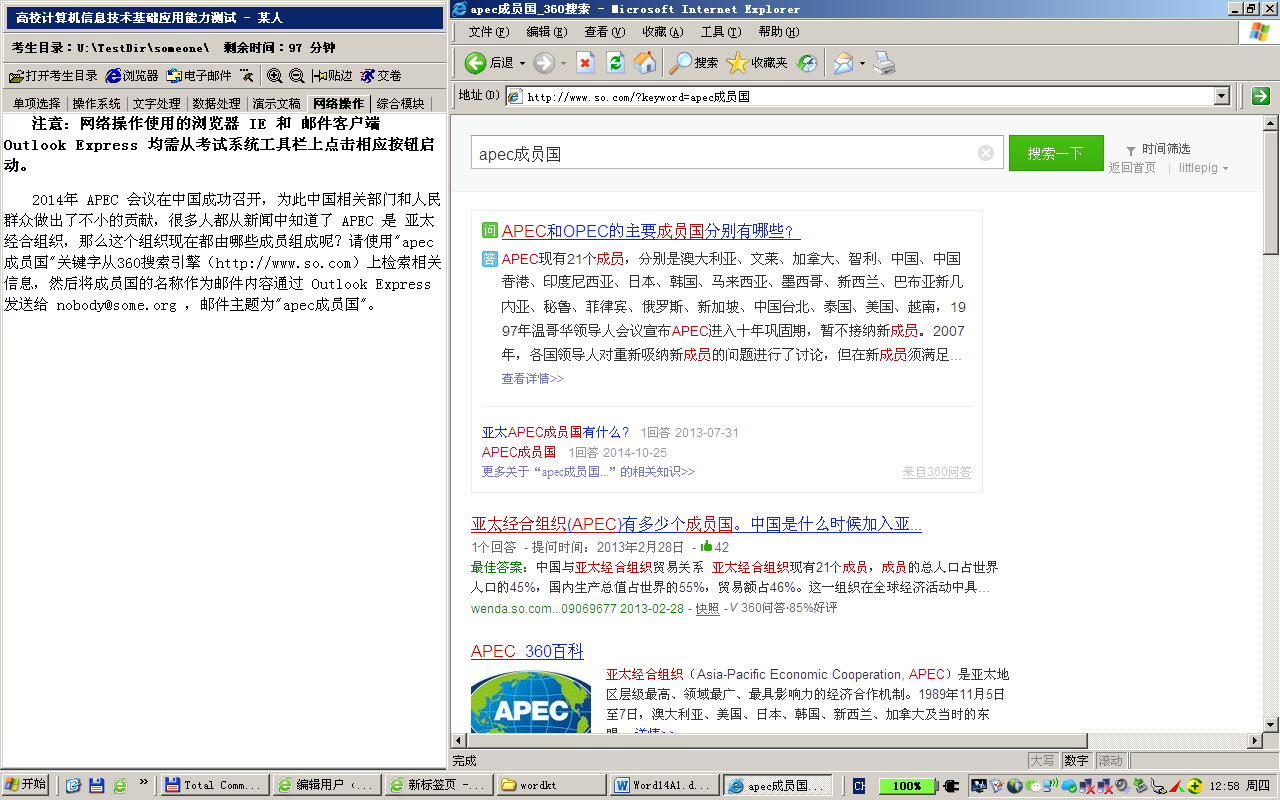The width and height of the screenshot is (1280, 800).
Task: Click the IE address bar URL field
Action: (860, 96)
